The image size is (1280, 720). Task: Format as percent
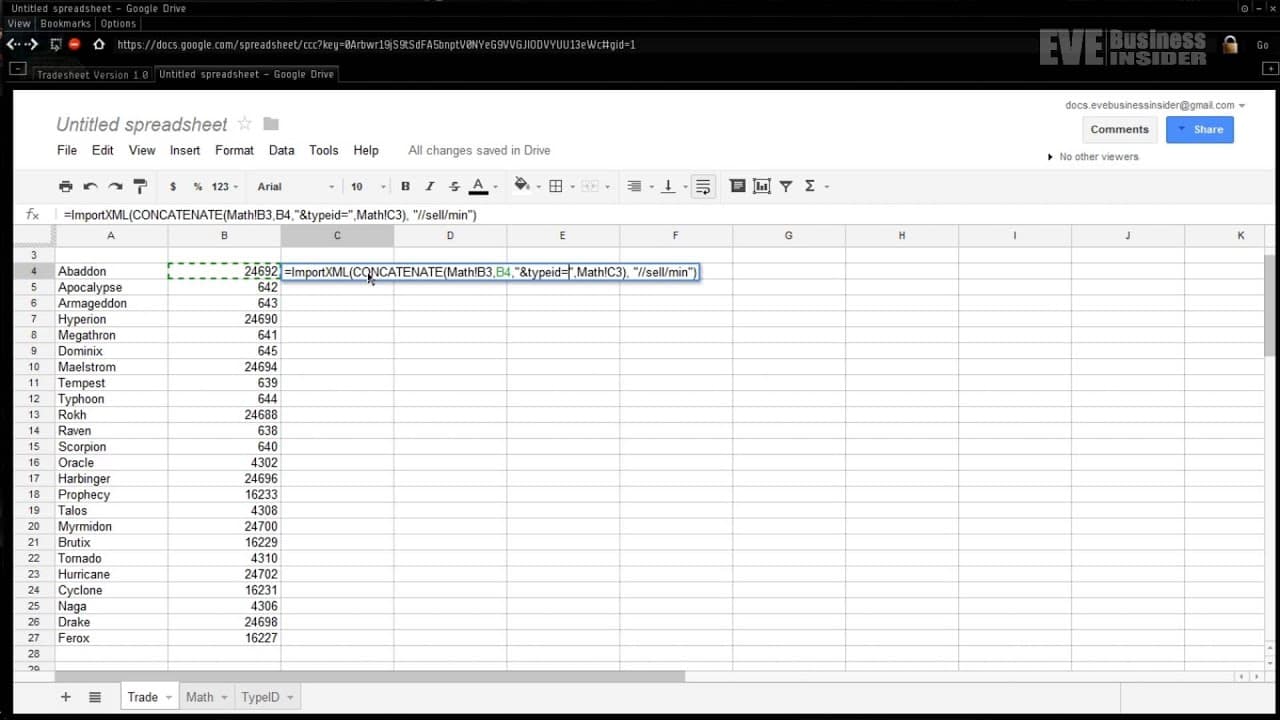(x=197, y=186)
